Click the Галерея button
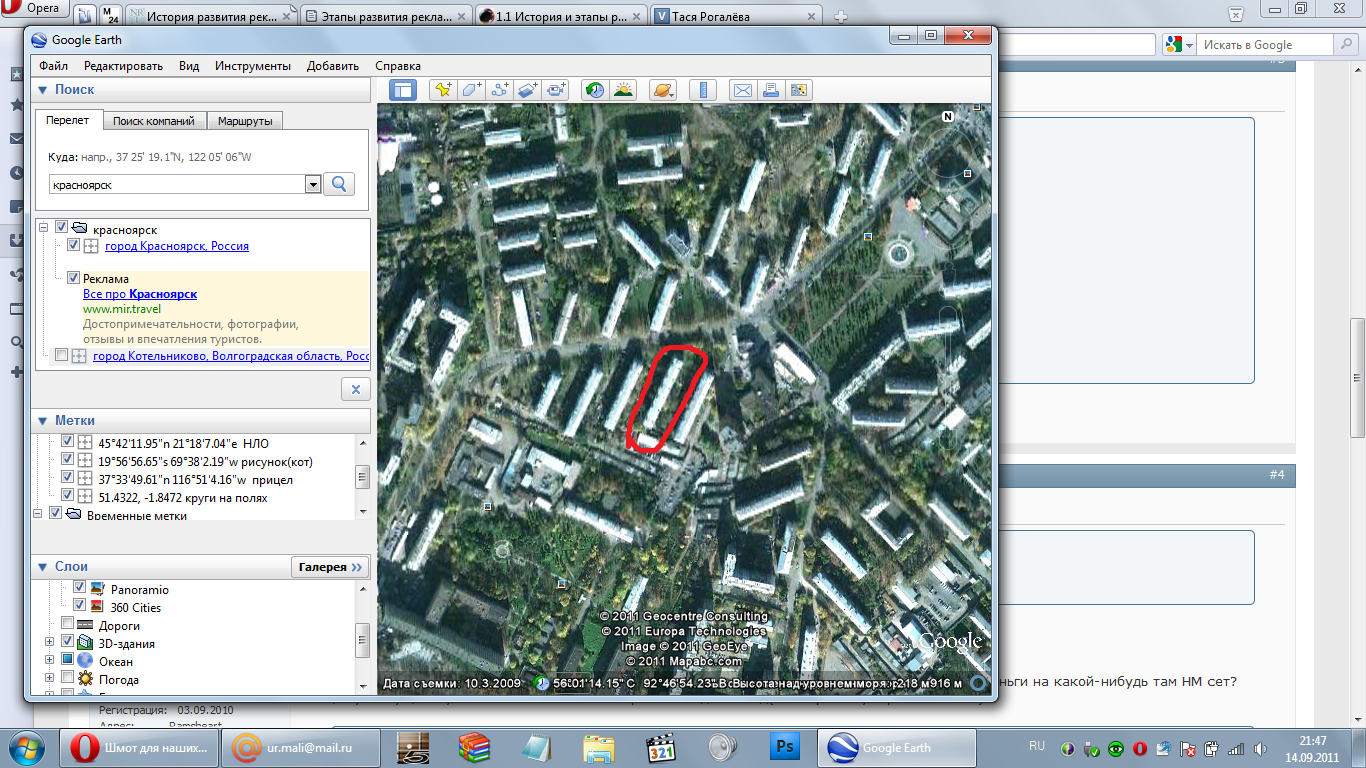This screenshot has width=1366, height=768. tap(330, 567)
